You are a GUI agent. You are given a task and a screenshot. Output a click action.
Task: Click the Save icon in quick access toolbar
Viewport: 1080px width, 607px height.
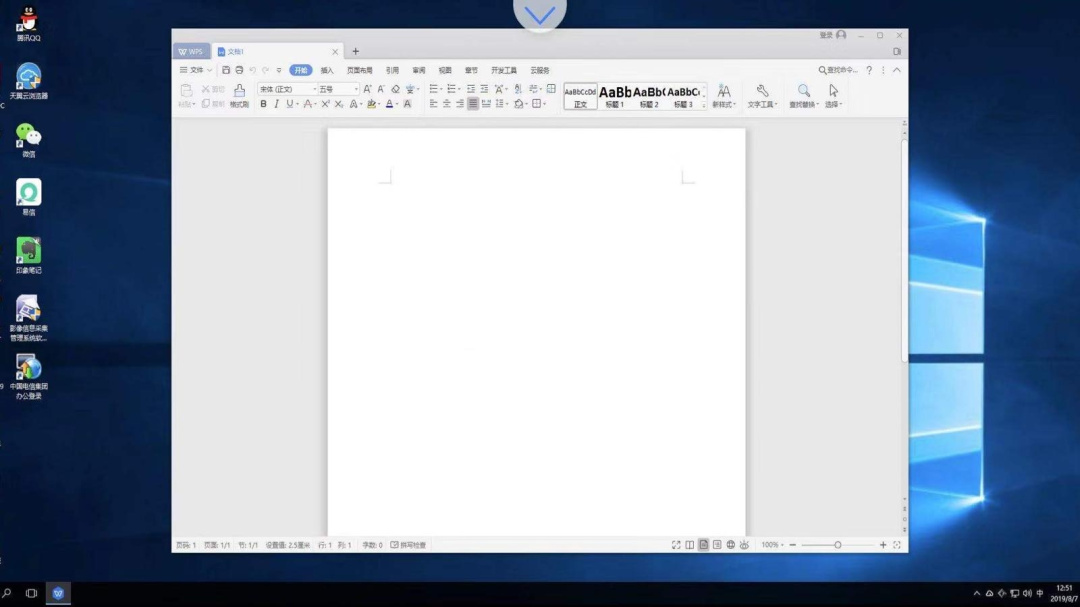point(226,70)
